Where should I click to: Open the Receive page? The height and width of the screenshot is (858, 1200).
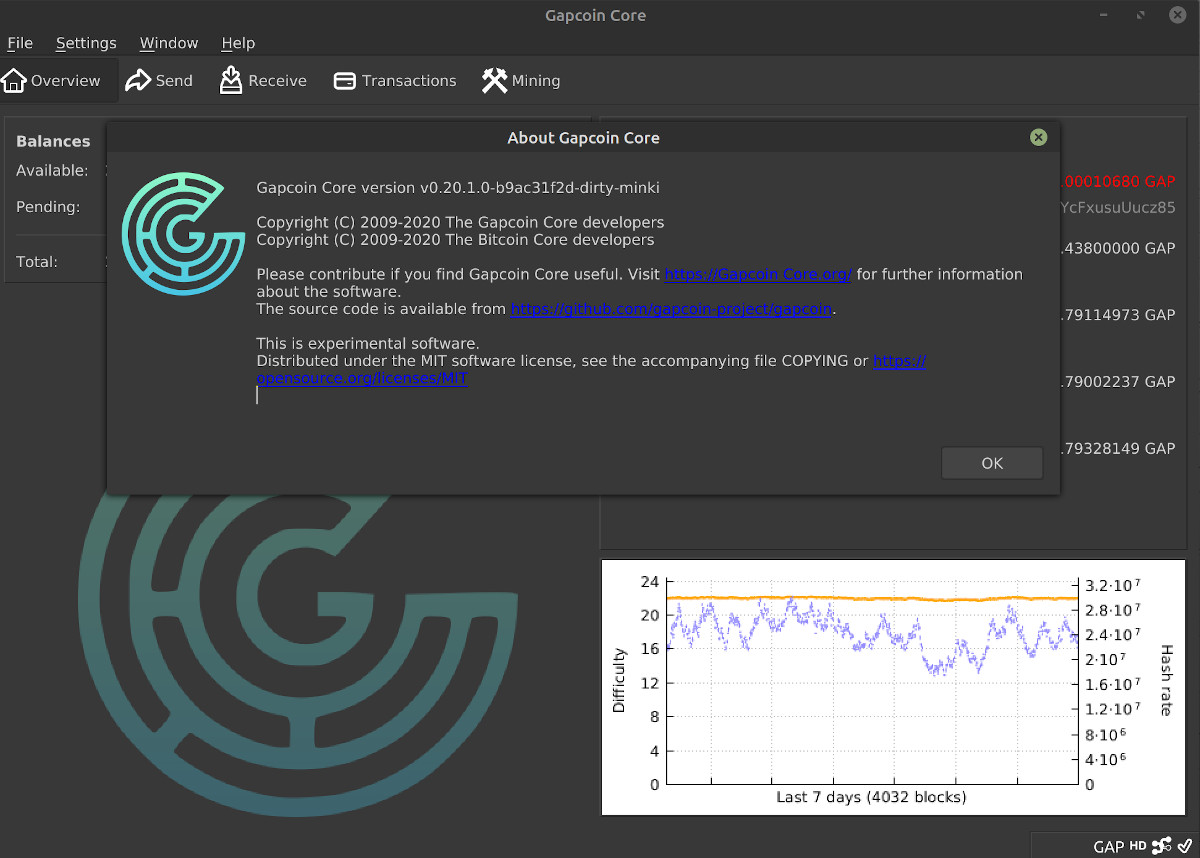tap(263, 81)
